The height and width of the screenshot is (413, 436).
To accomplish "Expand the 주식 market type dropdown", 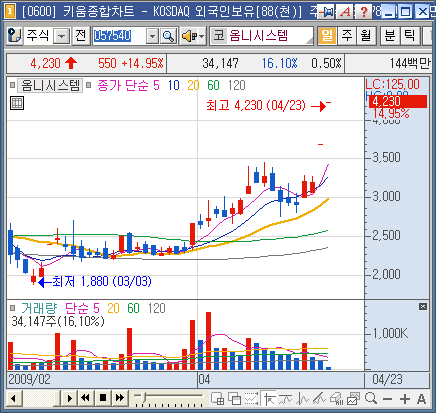I will coord(62,36).
